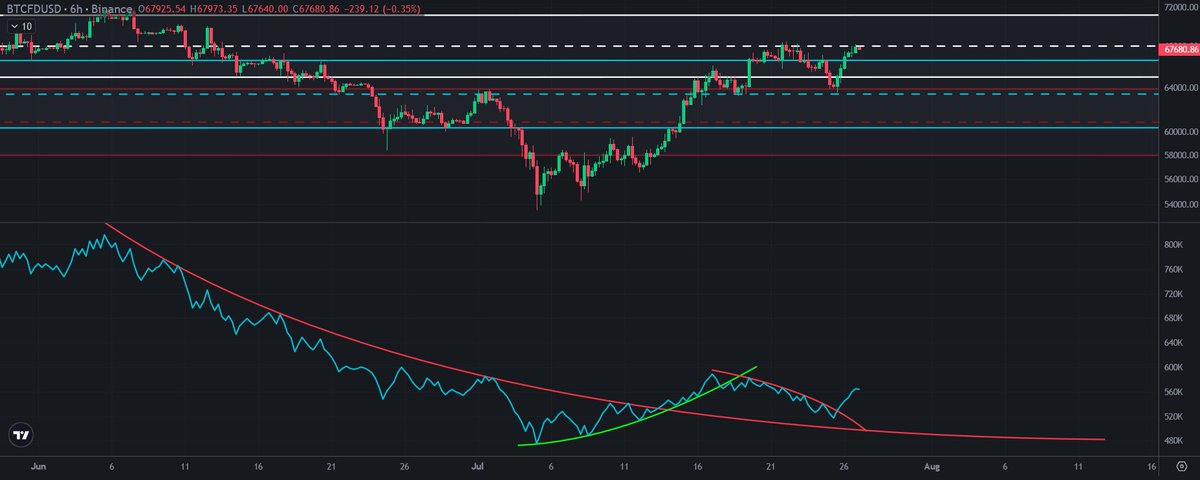The width and height of the screenshot is (1200, 480).
Task: Click the TradingView logo
Action: tap(19, 436)
